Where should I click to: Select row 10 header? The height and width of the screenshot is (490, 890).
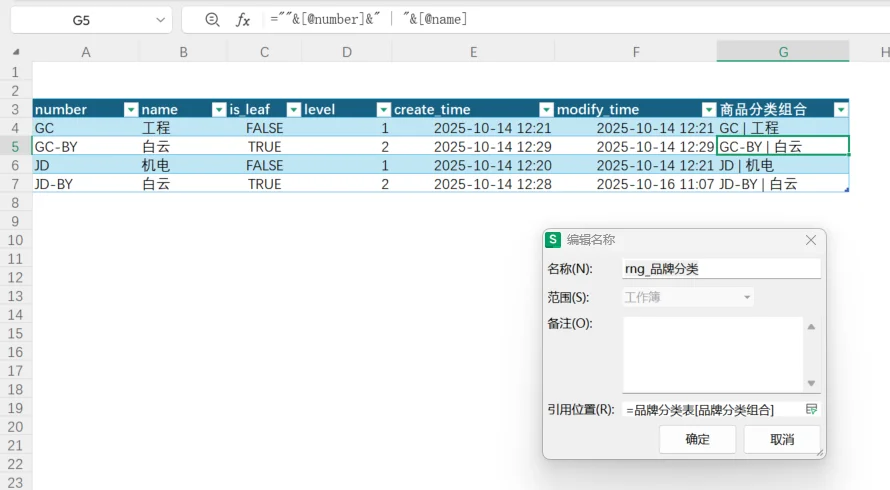pyautogui.click(x=15, y=240)
